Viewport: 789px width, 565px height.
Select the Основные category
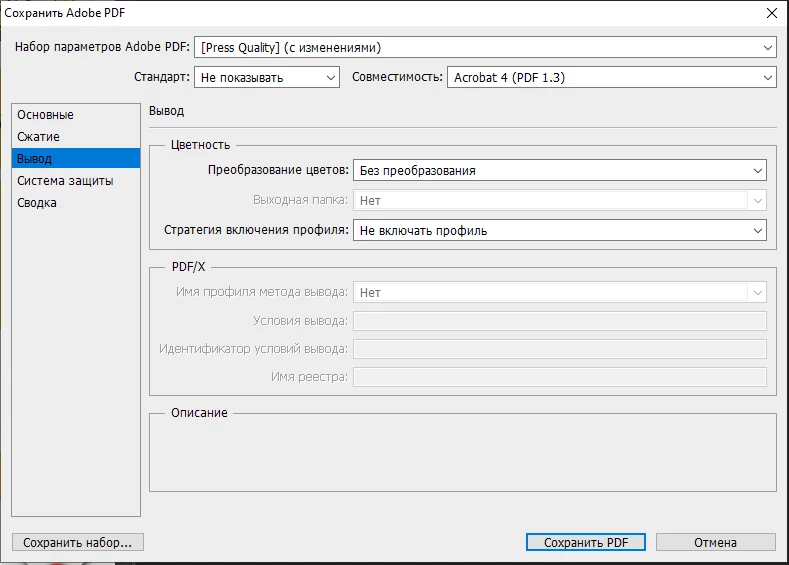tap(76, 115)
